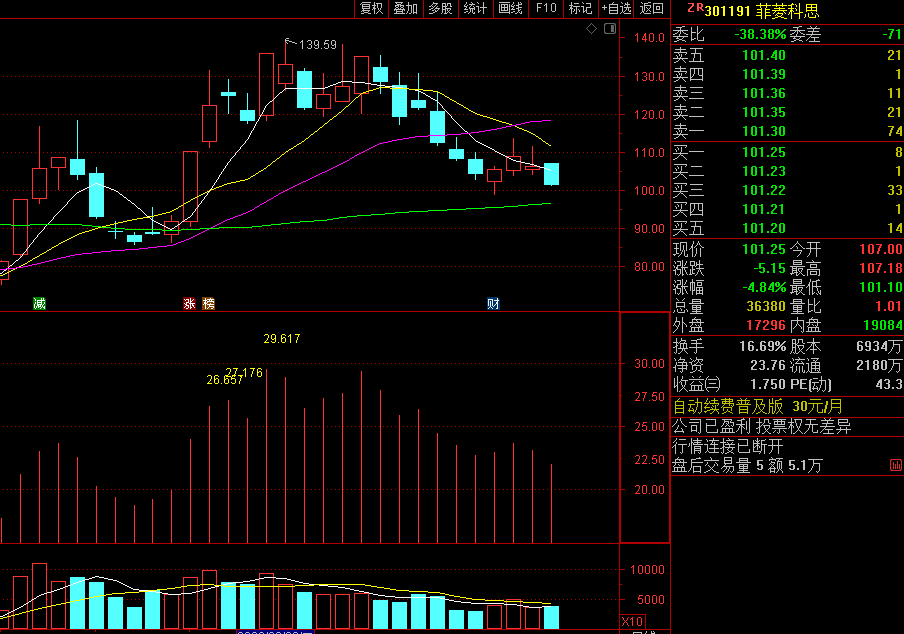The image size is (904, 634).
Task: Click the 行情连接已断开 status message
Action: click(x=728, y=446)
